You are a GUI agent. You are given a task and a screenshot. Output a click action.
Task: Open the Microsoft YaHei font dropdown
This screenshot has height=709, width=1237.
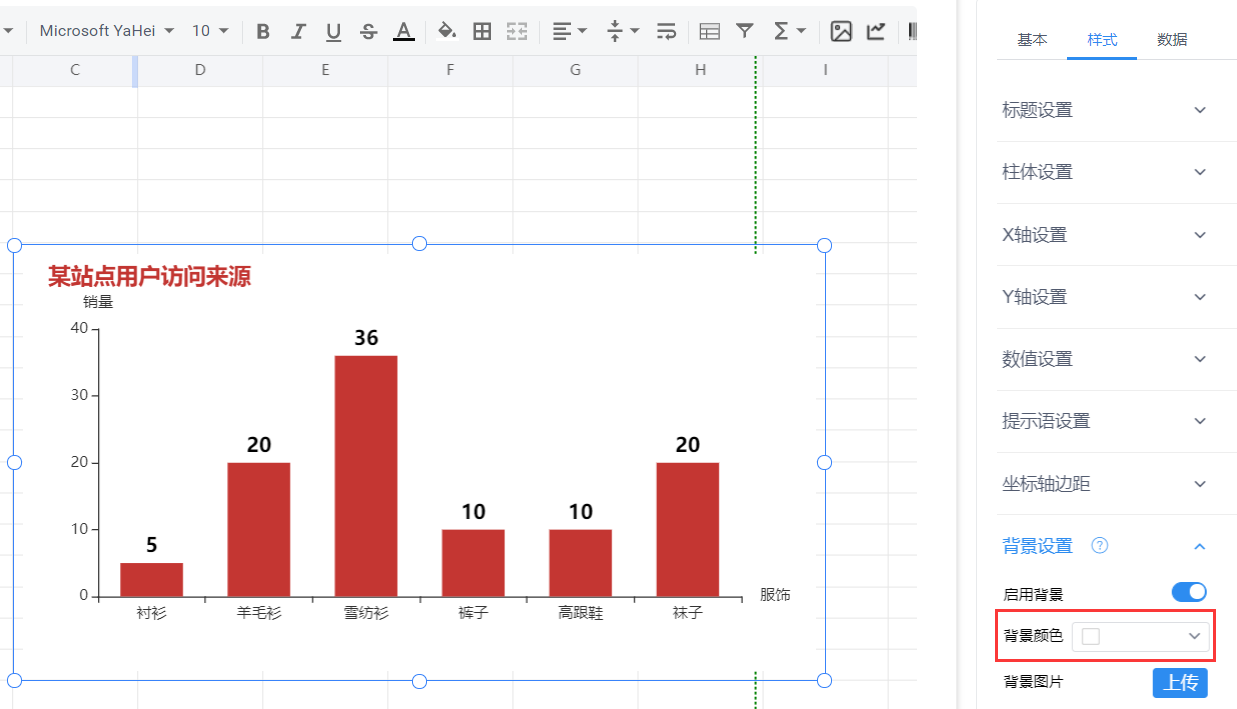(x=107, y=31)
